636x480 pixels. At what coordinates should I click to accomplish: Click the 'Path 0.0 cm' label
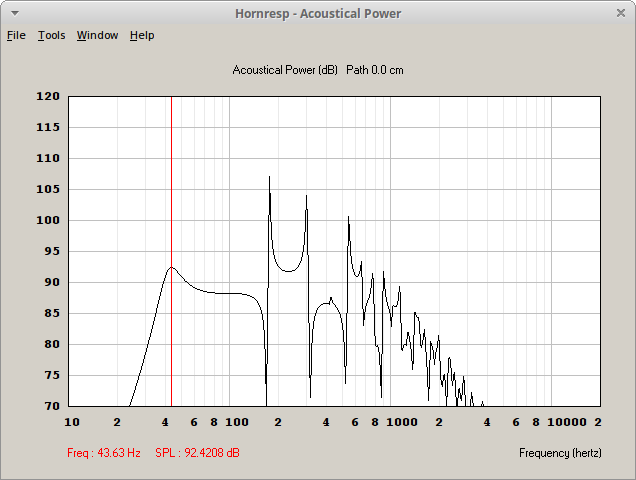pyautogui.click(x=375, y=70)
